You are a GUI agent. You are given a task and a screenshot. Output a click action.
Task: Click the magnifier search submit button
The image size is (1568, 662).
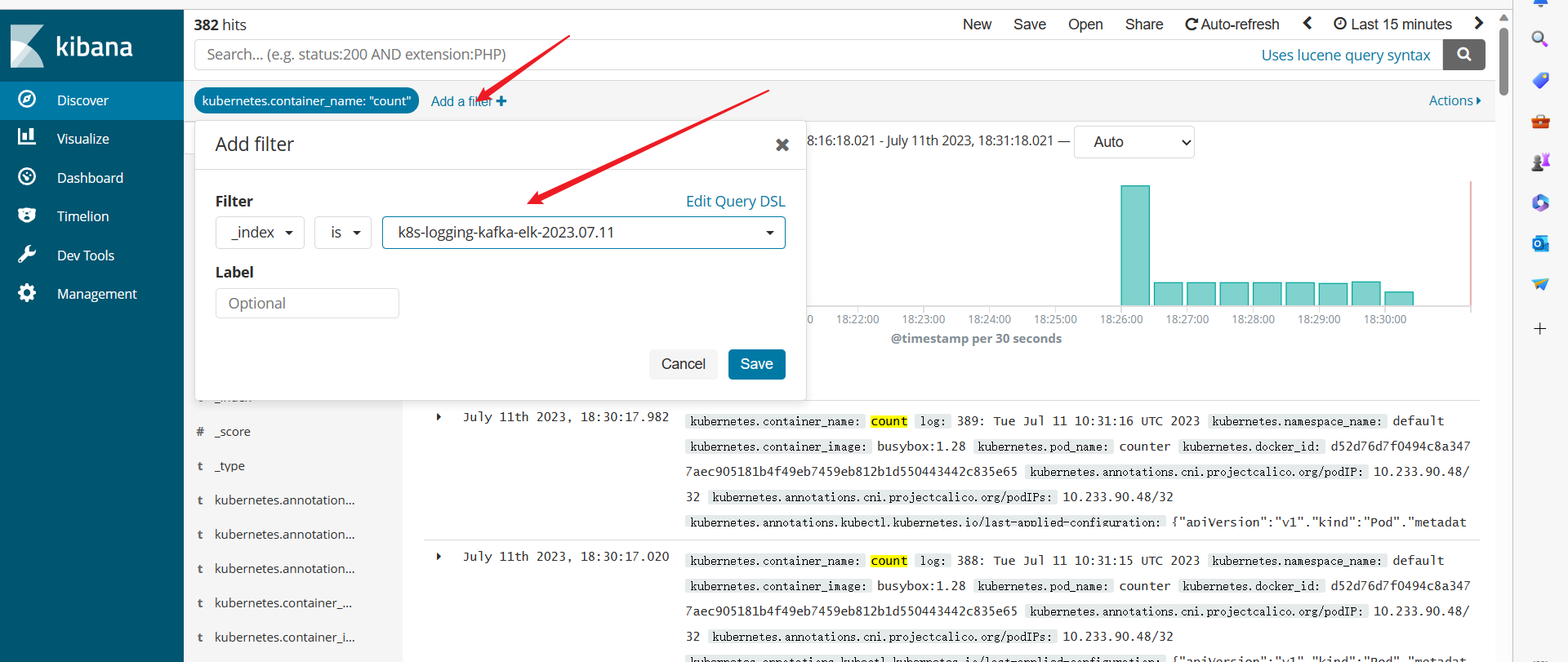coord(1463,55)
